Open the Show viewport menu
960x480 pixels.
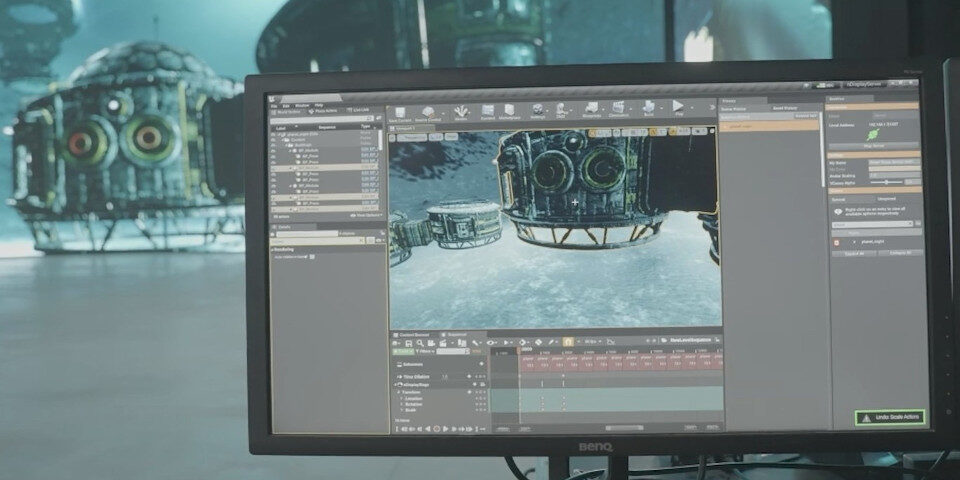pos(451,137)
